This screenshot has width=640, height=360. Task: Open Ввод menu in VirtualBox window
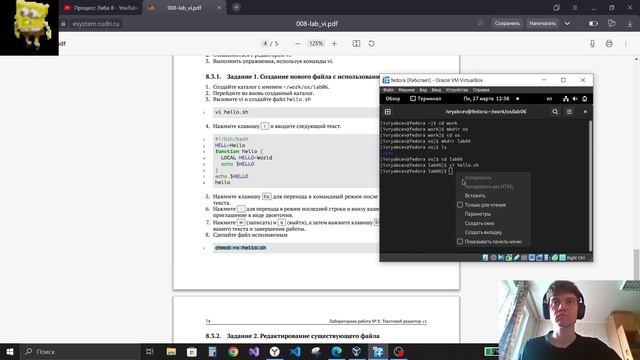pos(436,90)
